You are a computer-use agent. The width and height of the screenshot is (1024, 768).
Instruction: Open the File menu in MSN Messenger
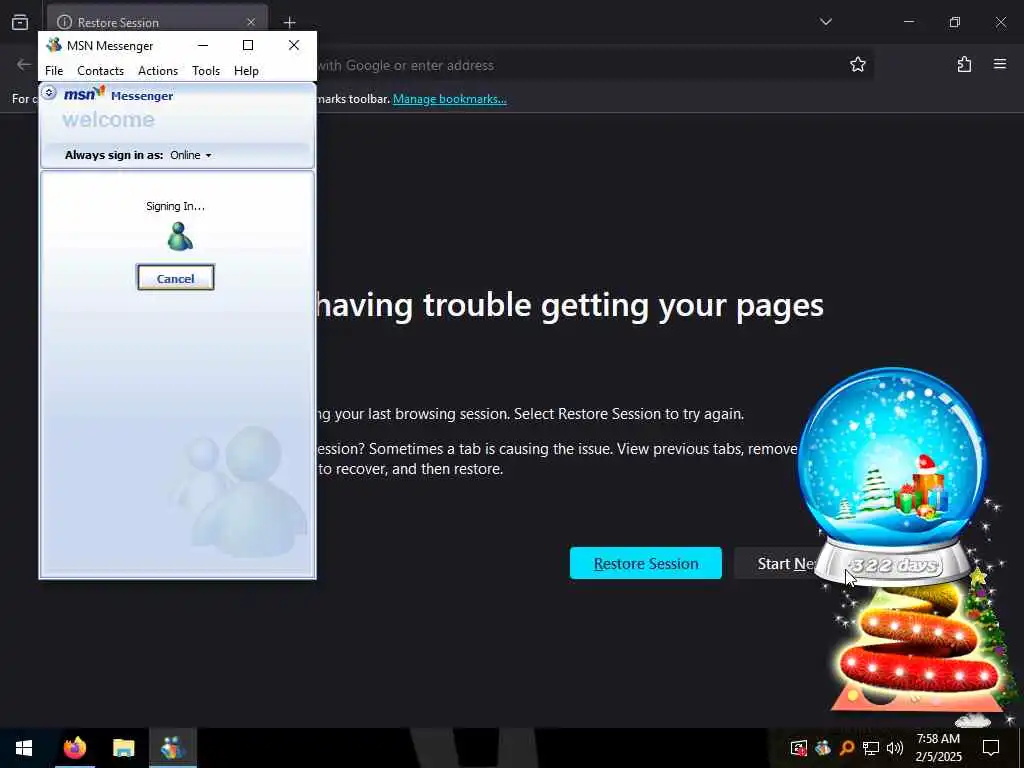coord(54,71)
